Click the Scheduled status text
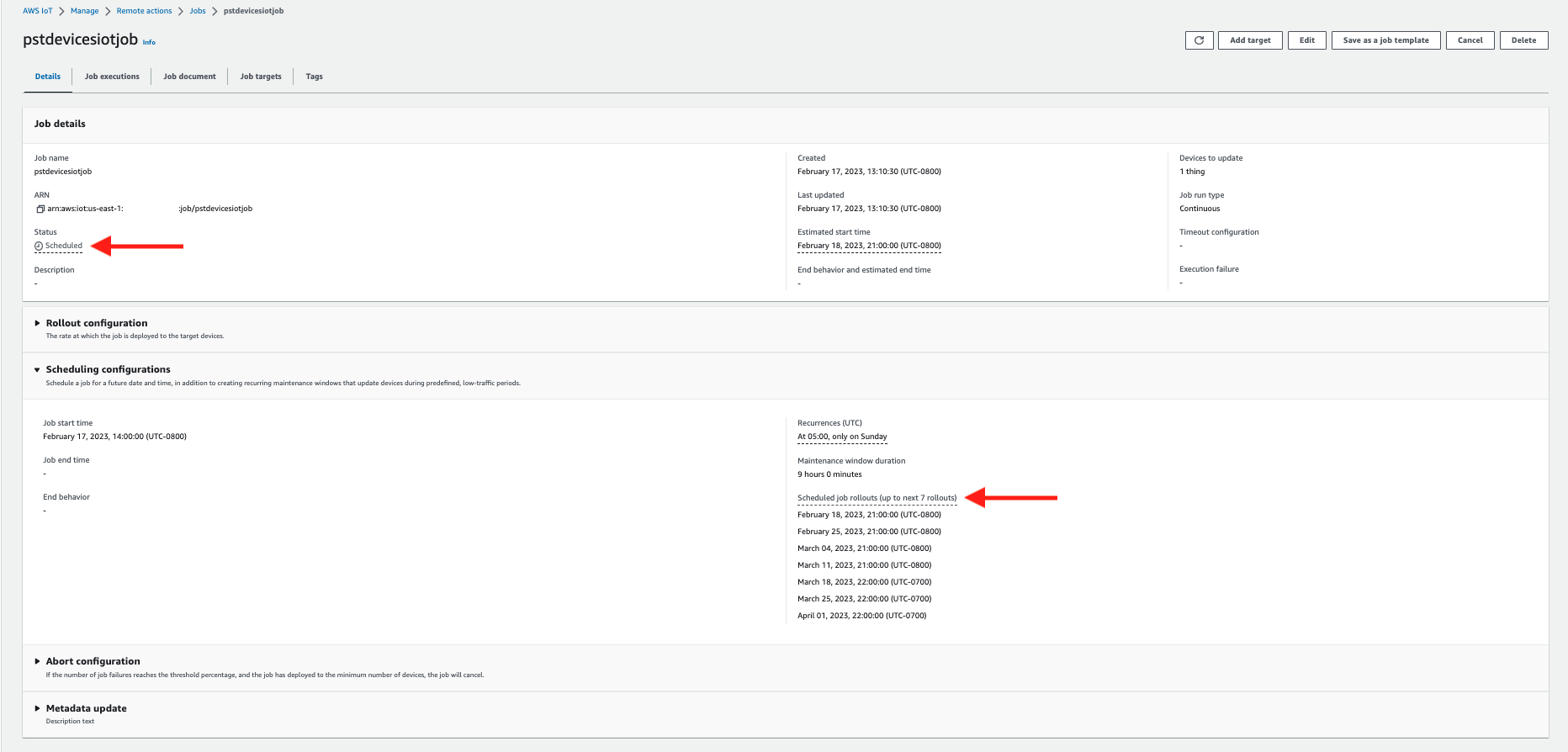 (x=64, y=246)
